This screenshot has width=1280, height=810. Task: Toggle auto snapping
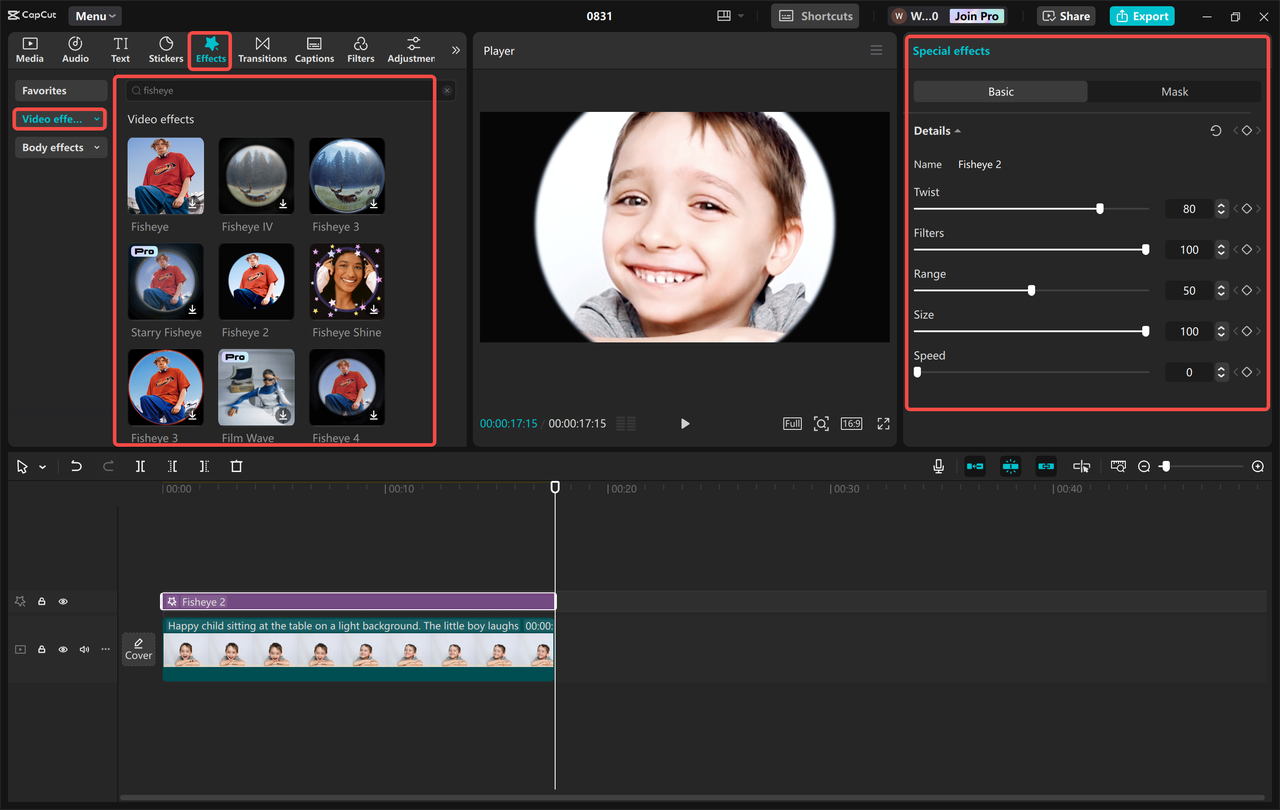[x=1011, y=467]
